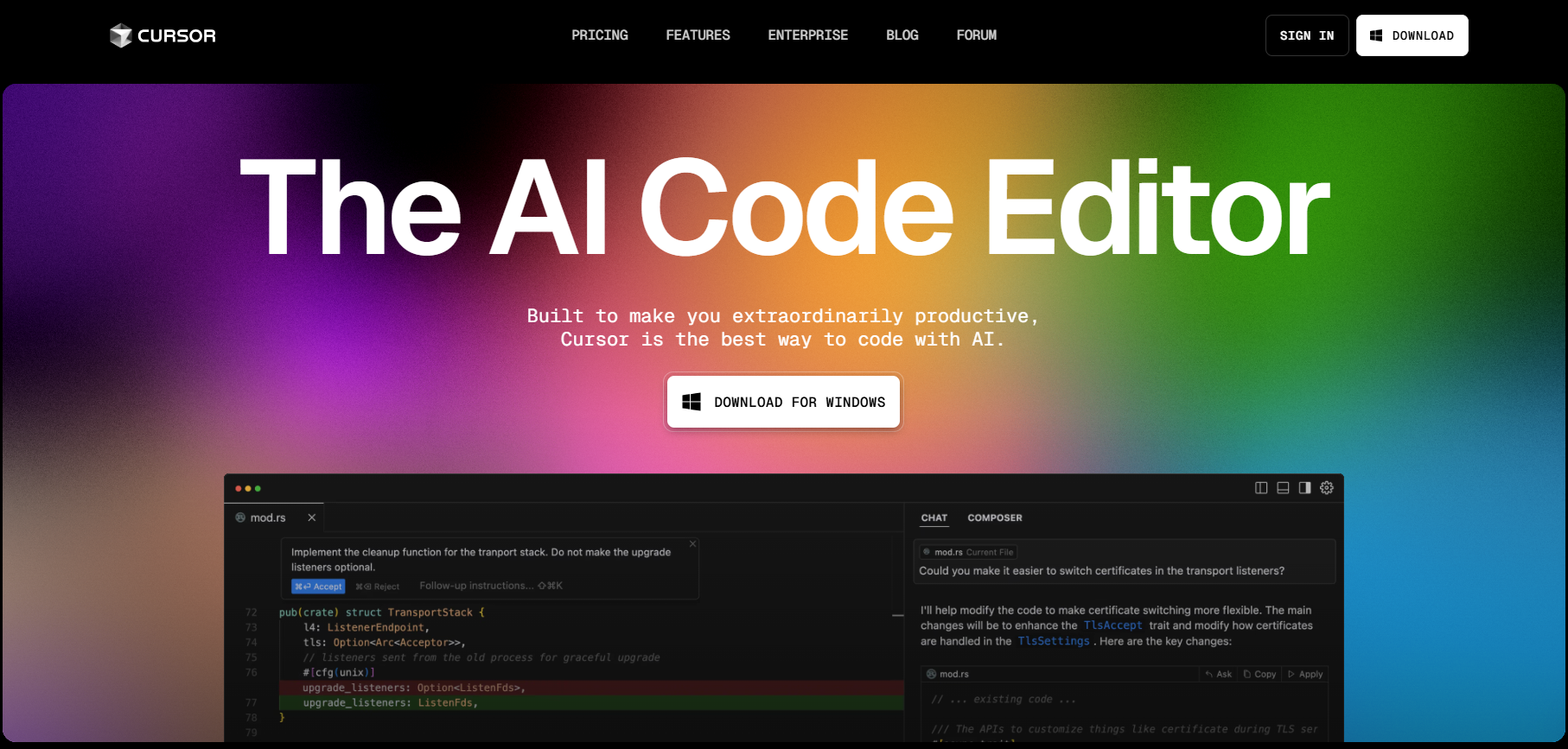The height and width of the screenshot is (749, 1568).
Task: Click Download for Windows button
Action: coord(783,402)
